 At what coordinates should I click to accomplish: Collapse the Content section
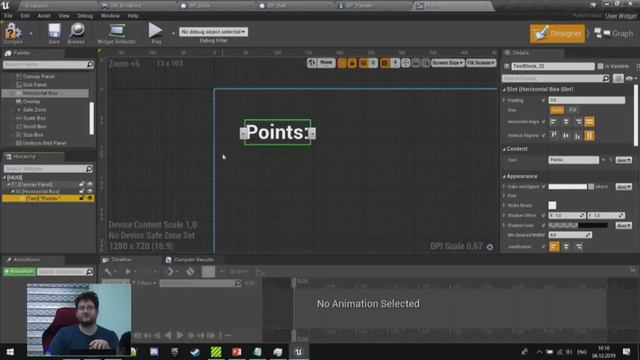pos(504,149)
